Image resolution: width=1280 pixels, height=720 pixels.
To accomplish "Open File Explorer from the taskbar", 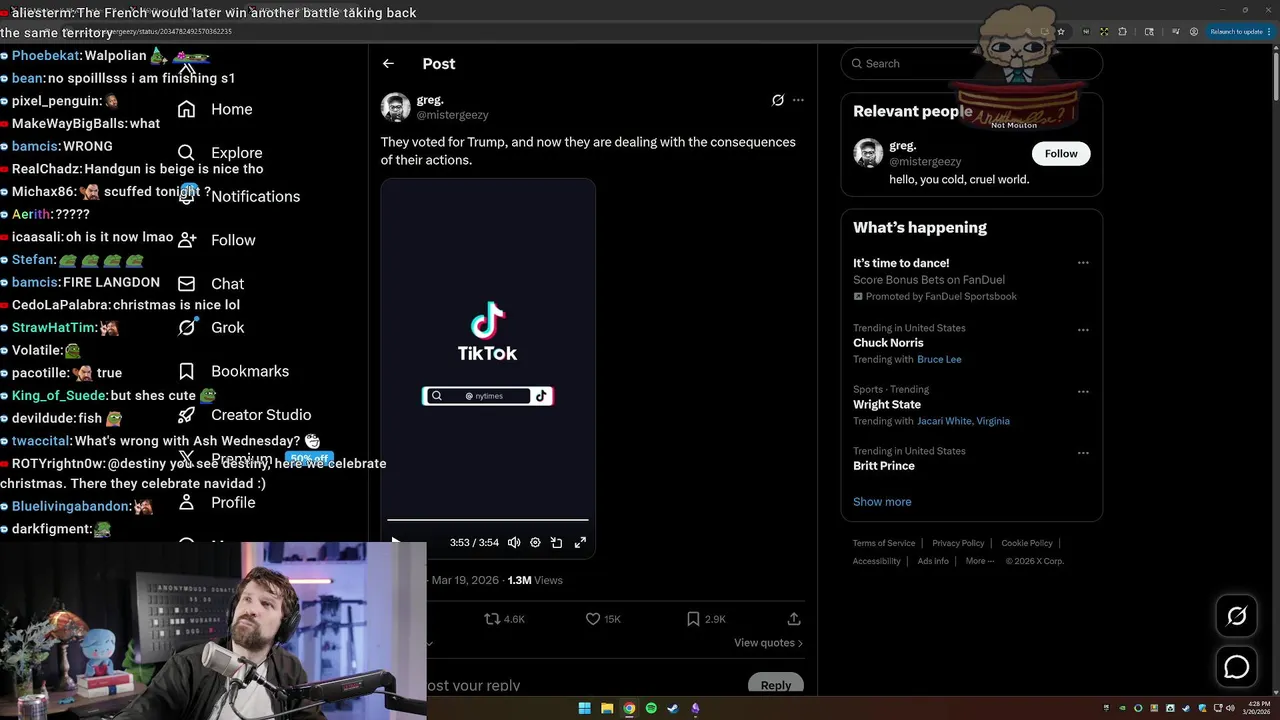I will click(607, 708).
